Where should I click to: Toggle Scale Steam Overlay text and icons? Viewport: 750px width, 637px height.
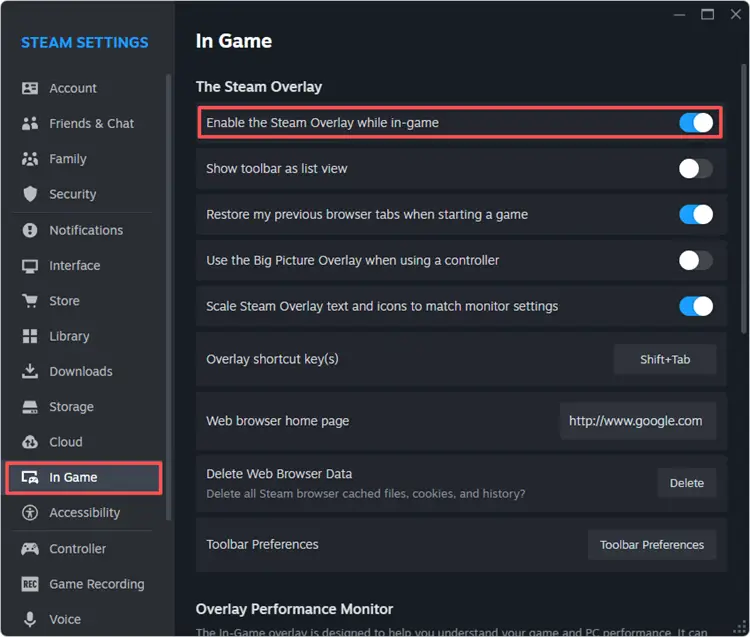tap(695, 306)
